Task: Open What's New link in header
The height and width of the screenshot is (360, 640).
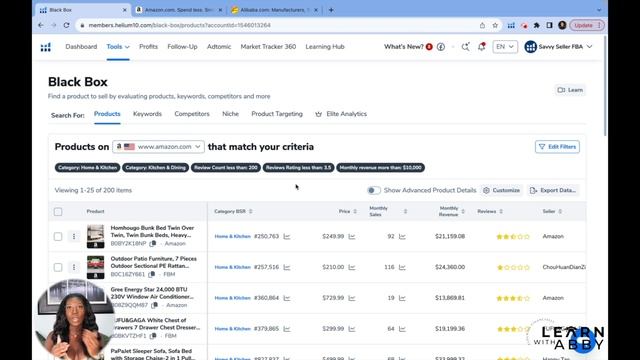Action: coord(403,47)
